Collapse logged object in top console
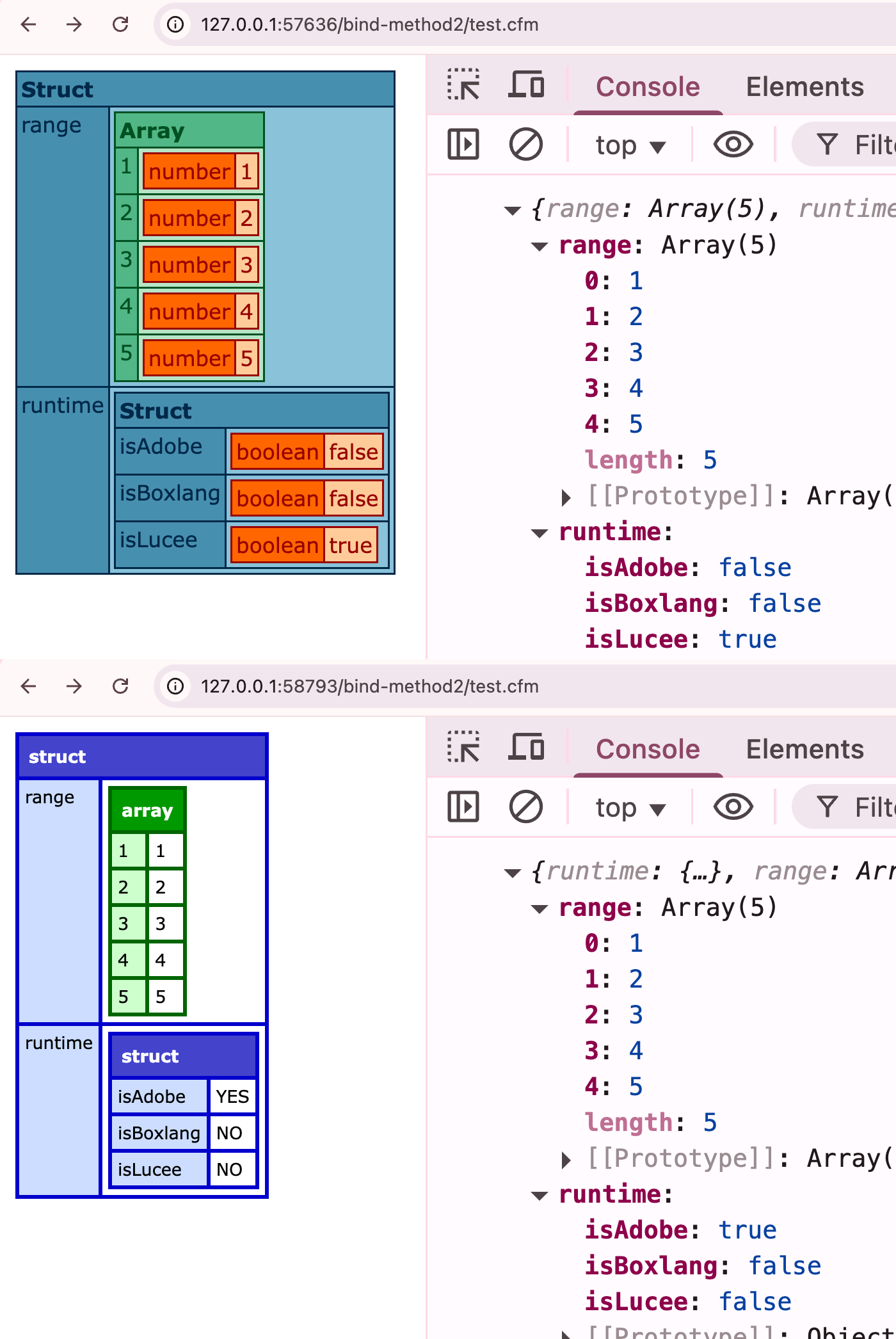The image size is (896, 1339). click(513, 210)
